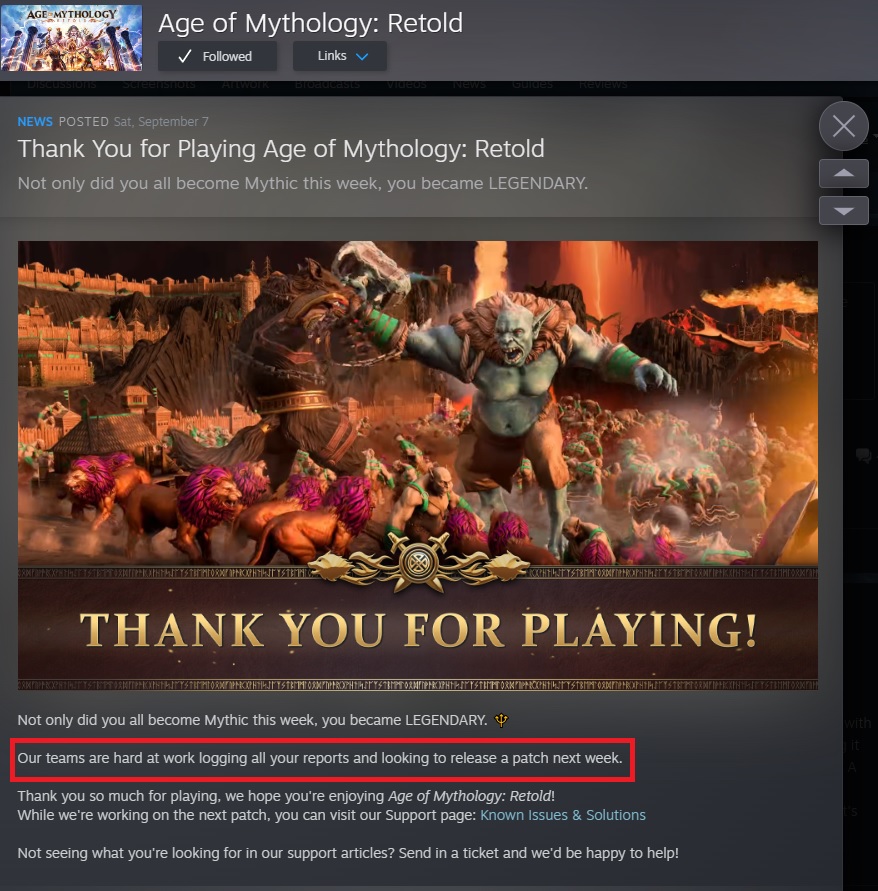The image size is (878, 891).
Task: Click the golden trident emoji icon
Action: (x=501, y=720)
